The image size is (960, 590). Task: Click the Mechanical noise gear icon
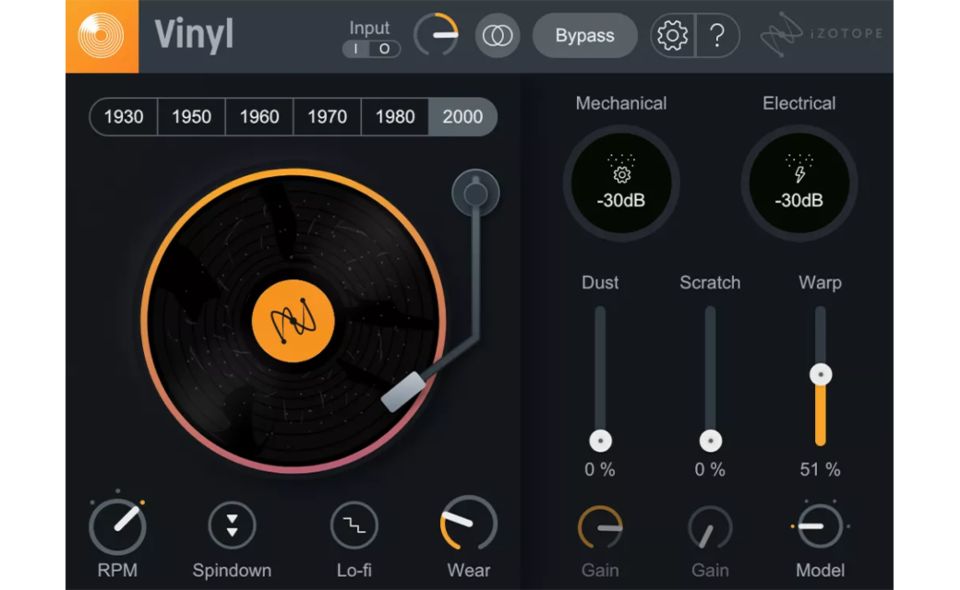621,176
